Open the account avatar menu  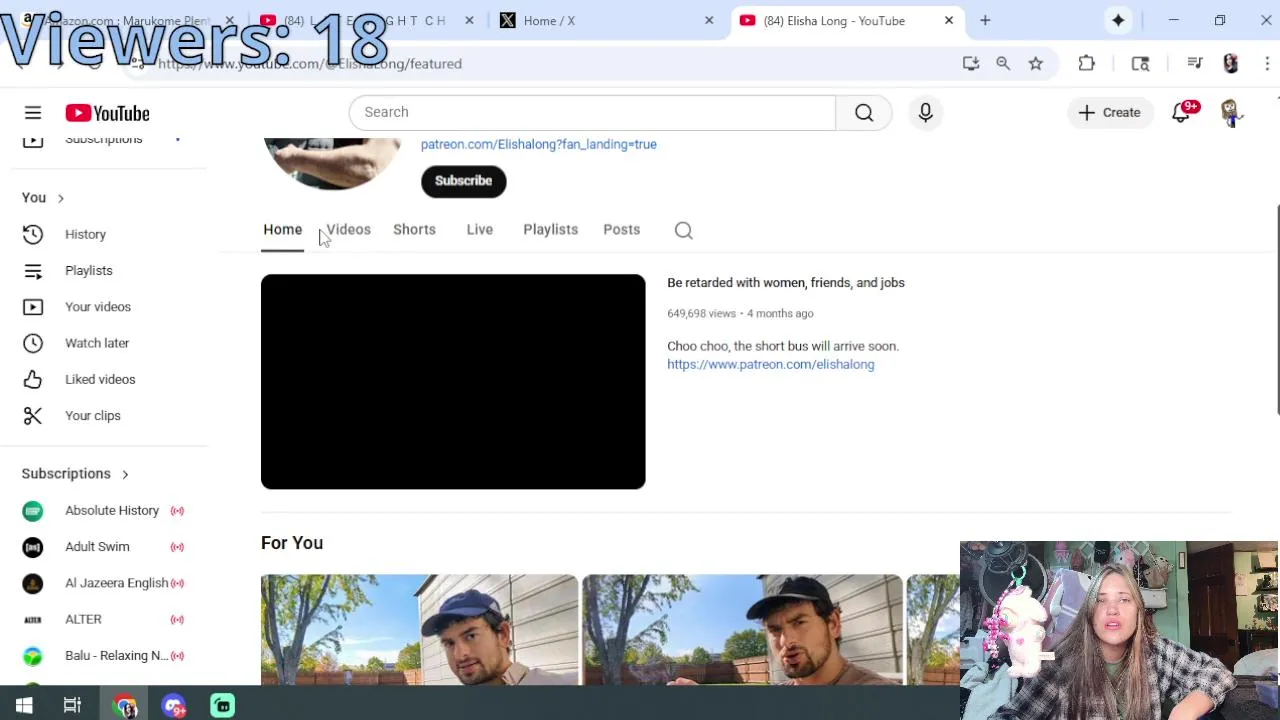coord(1231,113)
